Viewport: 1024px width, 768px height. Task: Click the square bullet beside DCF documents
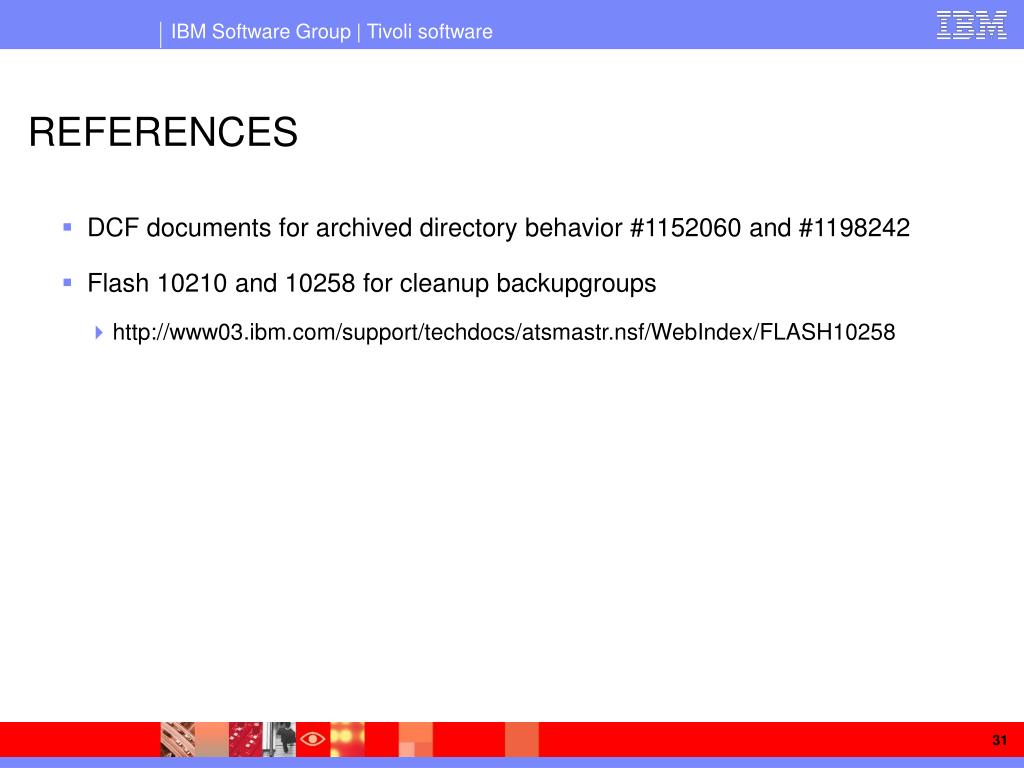point(67,227)
